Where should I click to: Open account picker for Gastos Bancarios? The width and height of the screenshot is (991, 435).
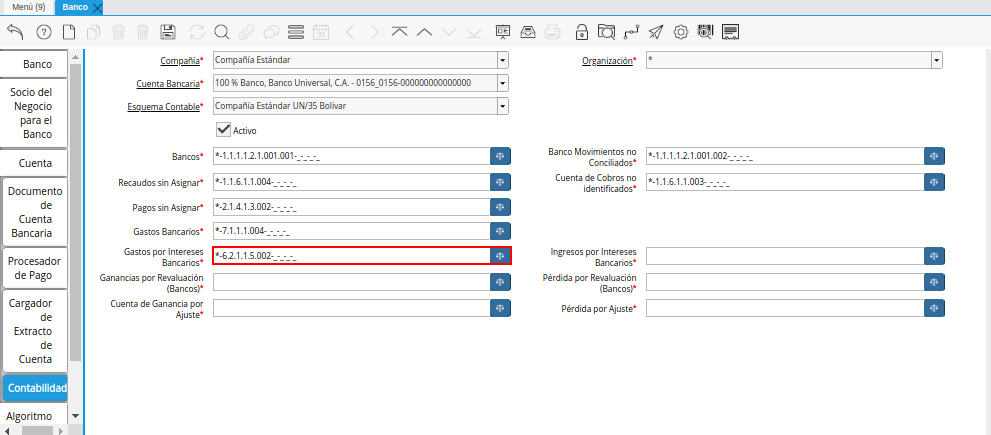[x=500, y=231]
